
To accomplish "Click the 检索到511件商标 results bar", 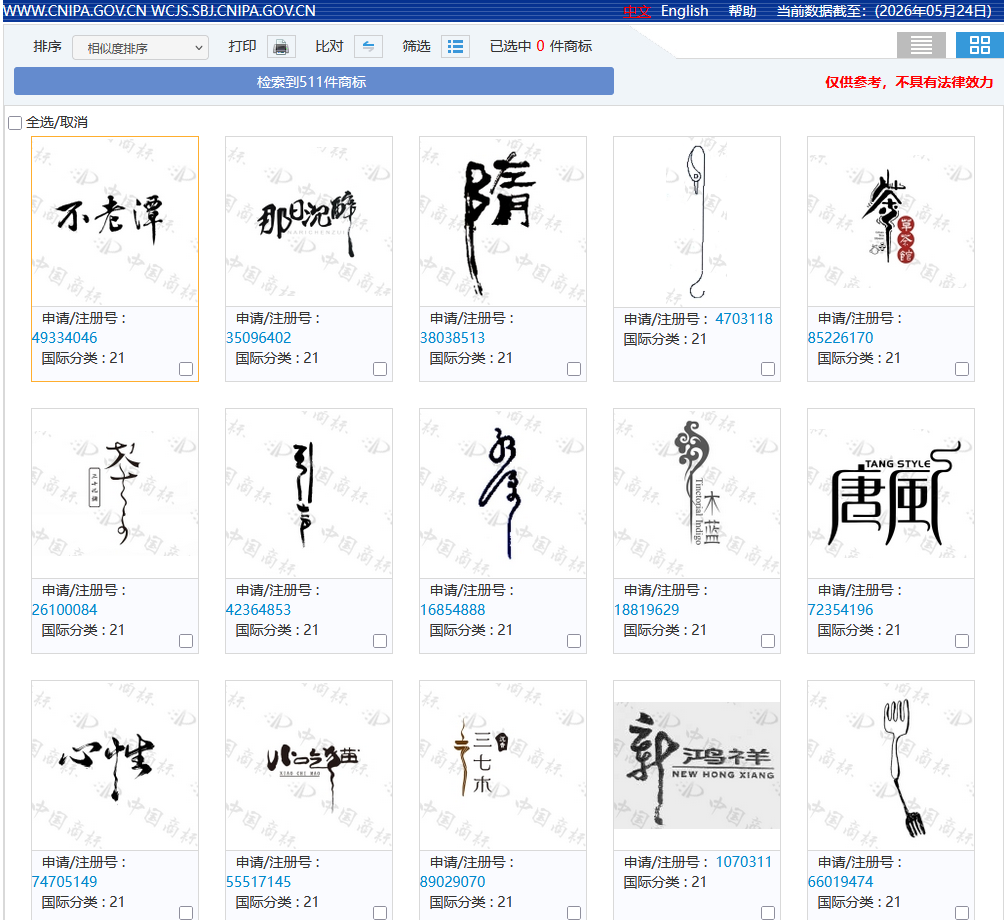I will (x=314, y=81).
